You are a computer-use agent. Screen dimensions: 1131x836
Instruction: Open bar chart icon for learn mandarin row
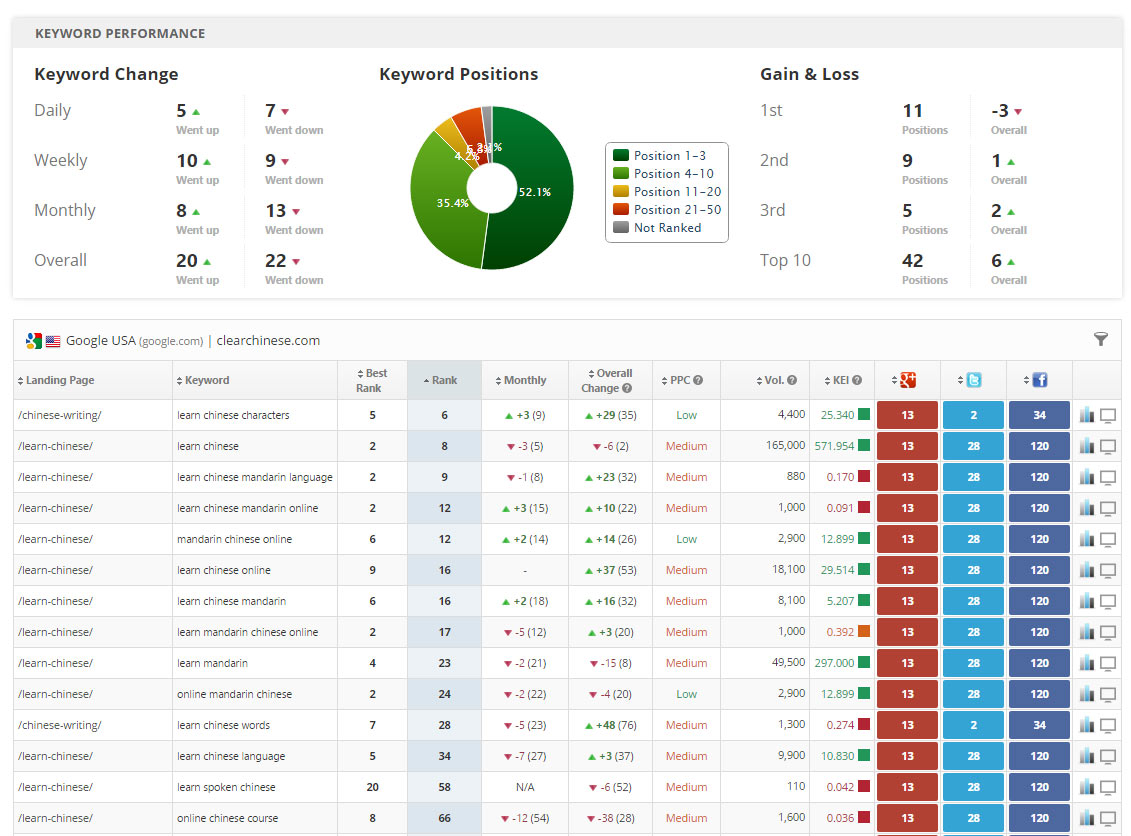[x=1087, y=663]
